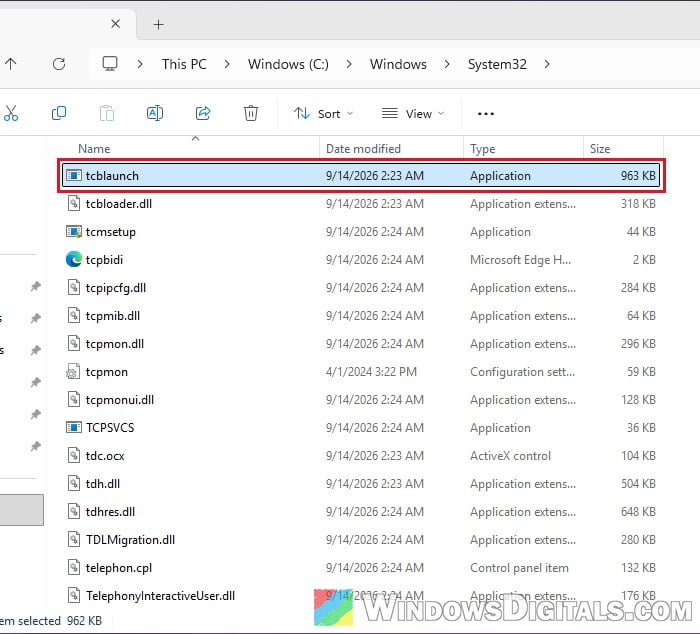Select the TelephonyInteractiveUser.dll file name
Viewport: 700px width, 634px height.
tap(160, 596)
